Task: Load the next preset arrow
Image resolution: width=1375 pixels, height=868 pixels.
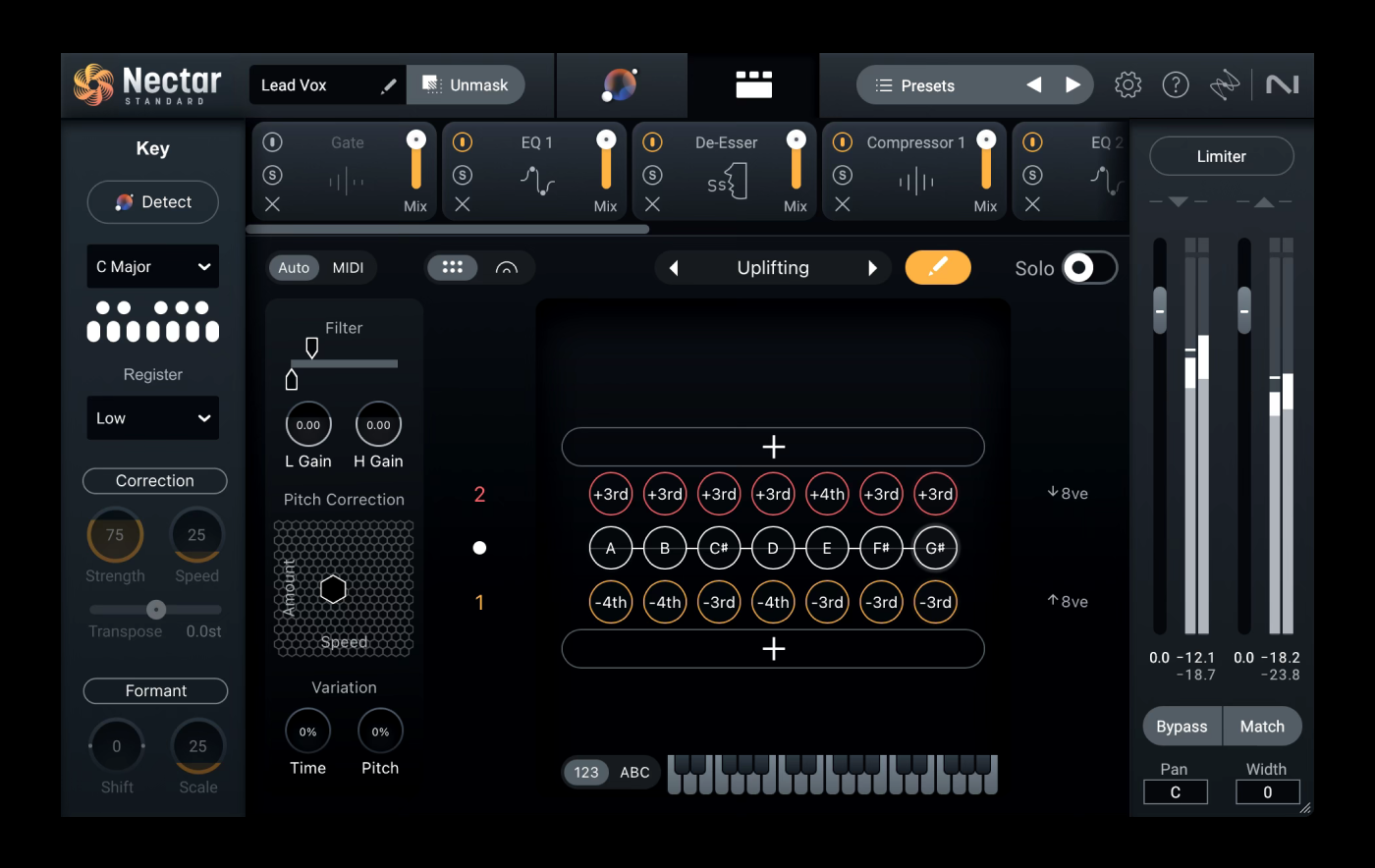Action: click(1072, 85)
